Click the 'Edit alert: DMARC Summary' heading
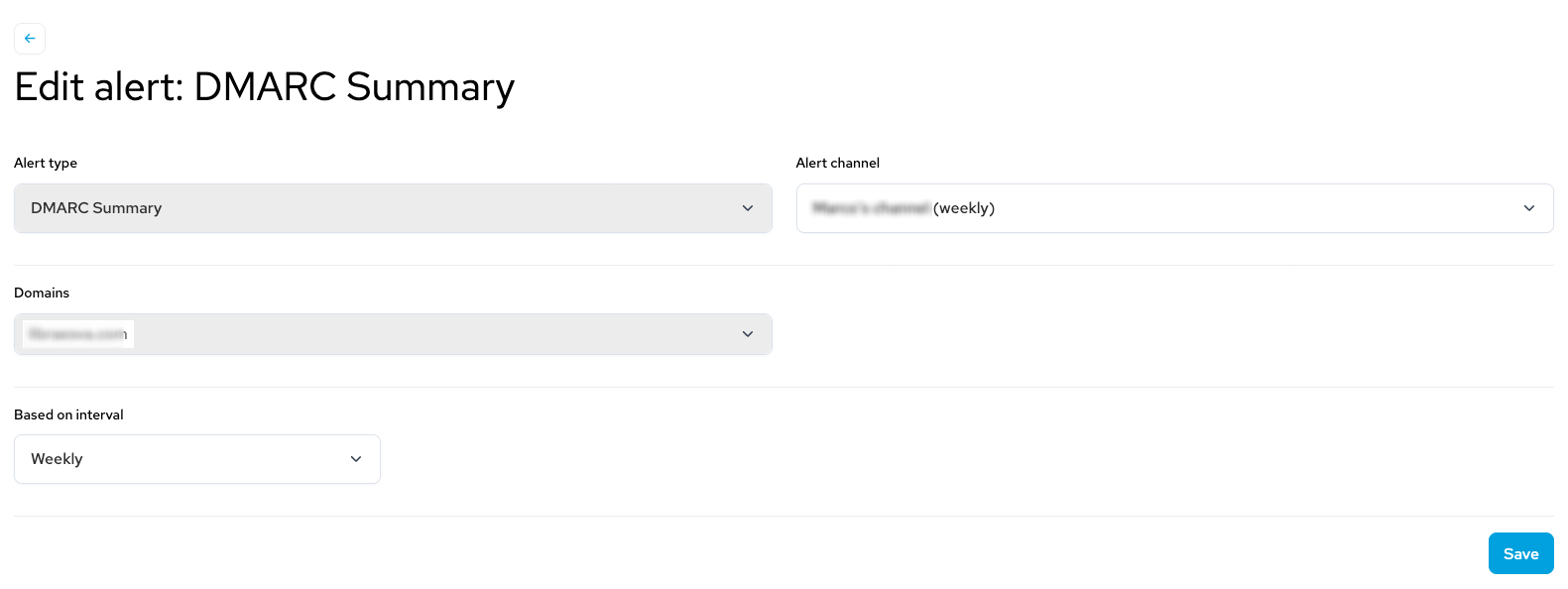1568x589 pixels. (265, 87)
